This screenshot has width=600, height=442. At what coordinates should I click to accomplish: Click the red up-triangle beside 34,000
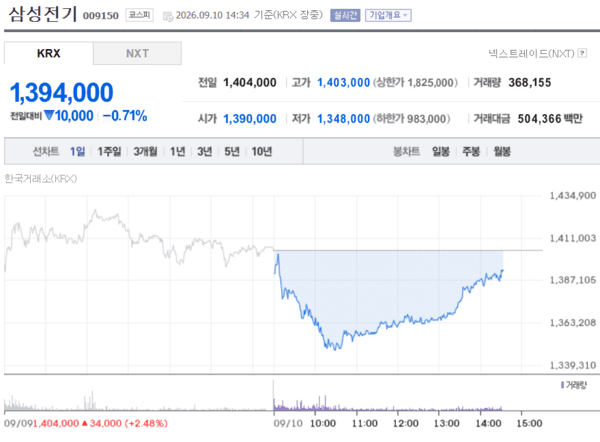tap(85, 423)
